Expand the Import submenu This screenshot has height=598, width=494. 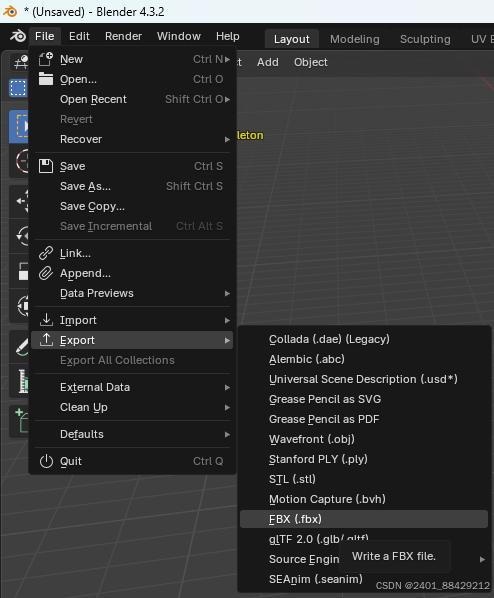pyautogui.click(x=133, y=320)
